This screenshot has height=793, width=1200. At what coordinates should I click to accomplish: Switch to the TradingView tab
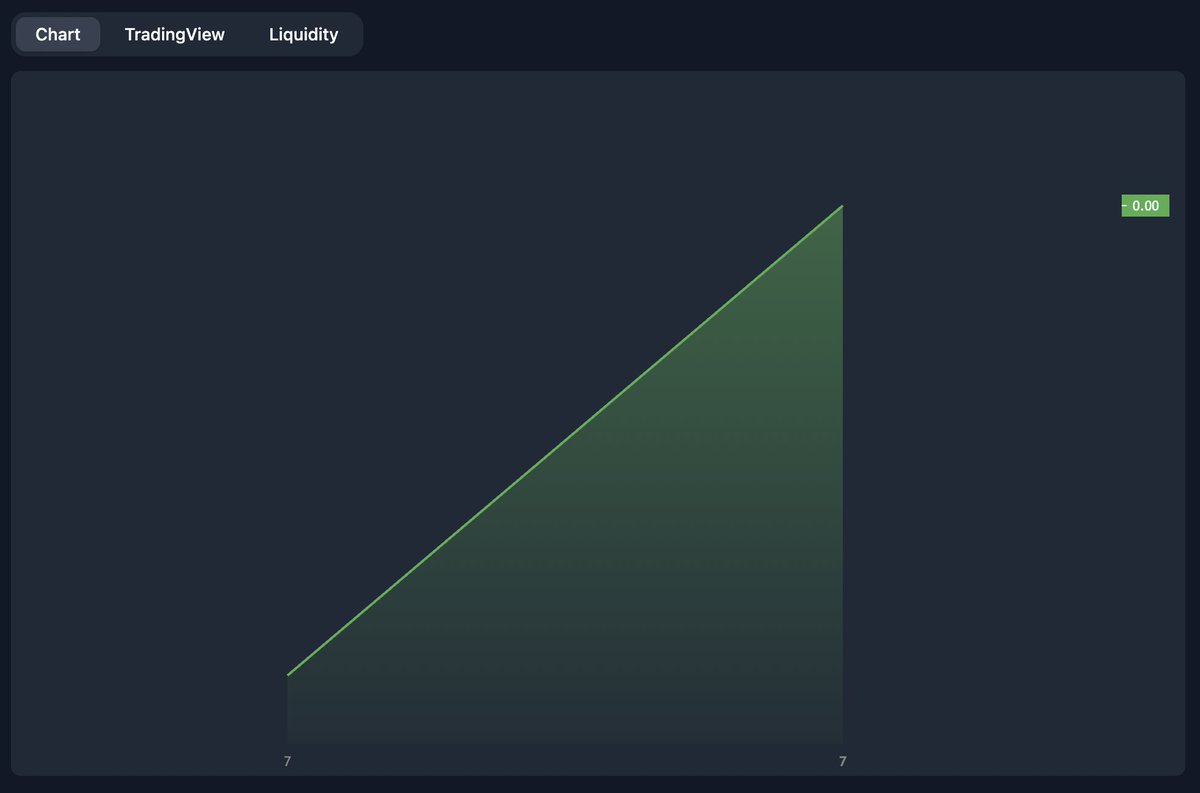[175, 34]
